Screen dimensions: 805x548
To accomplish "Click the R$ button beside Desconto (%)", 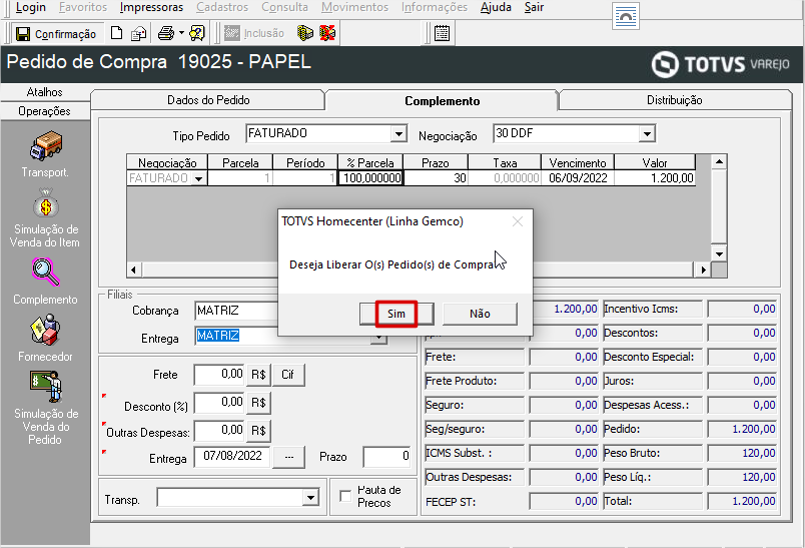I will (x=258, y=403).
